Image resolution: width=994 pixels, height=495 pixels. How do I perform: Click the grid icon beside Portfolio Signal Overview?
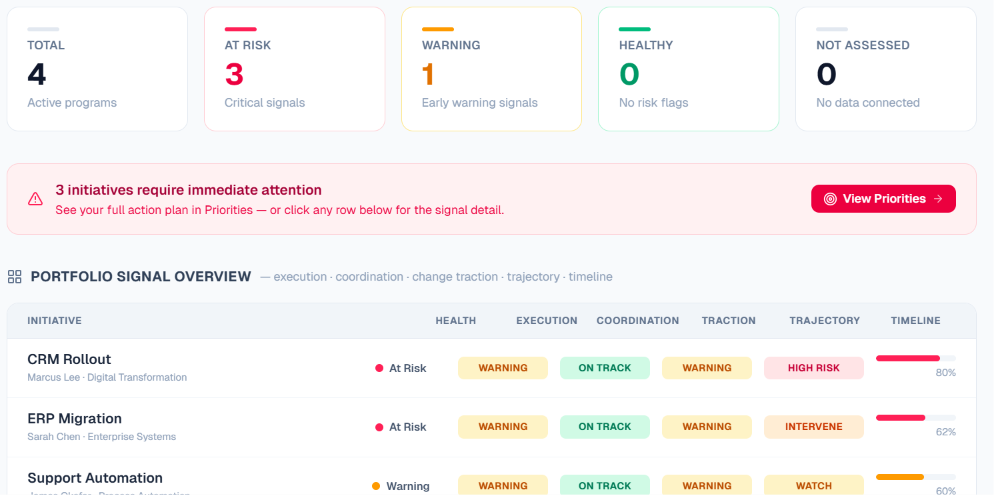click(15, 277)
